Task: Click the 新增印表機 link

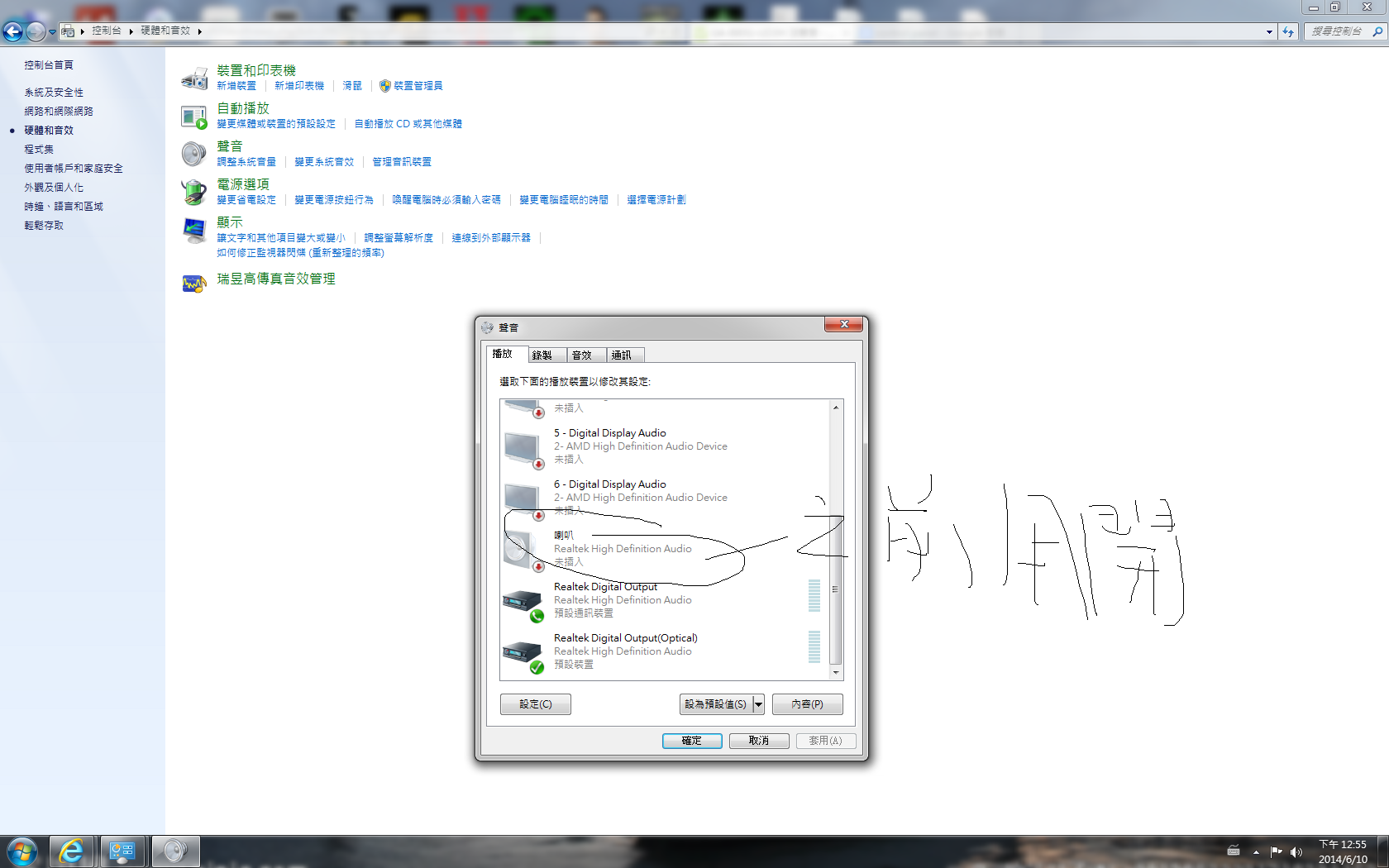Action: point(299,86)
